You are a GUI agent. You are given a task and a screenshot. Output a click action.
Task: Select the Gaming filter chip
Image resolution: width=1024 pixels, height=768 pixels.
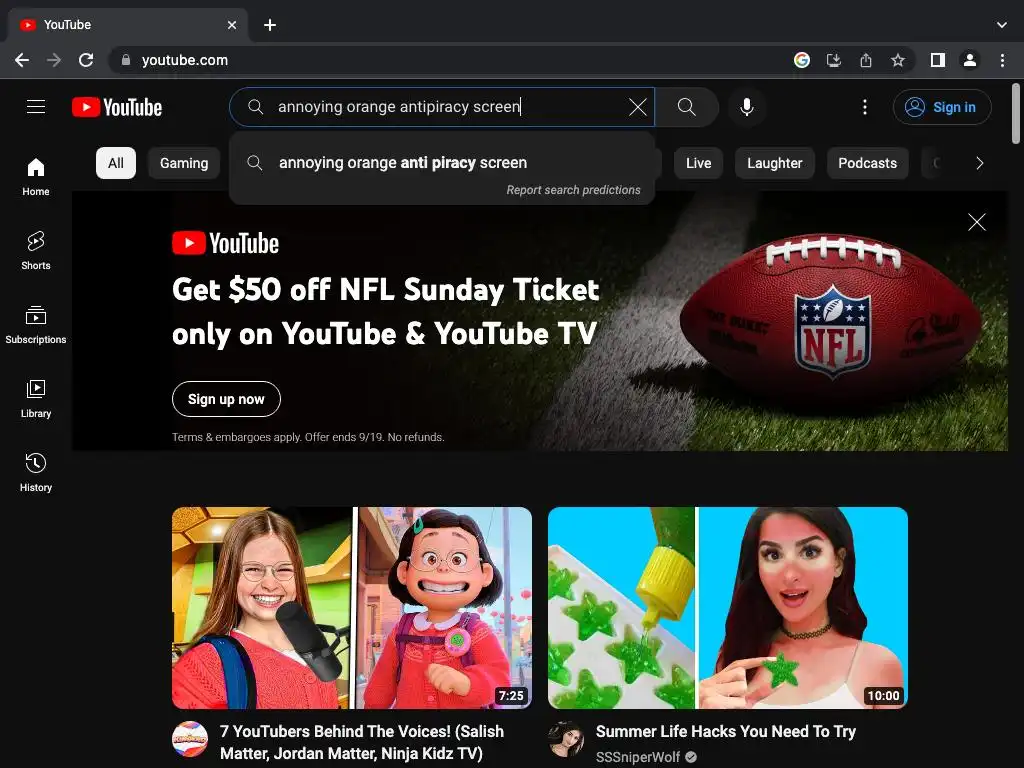tap(184, 163)
